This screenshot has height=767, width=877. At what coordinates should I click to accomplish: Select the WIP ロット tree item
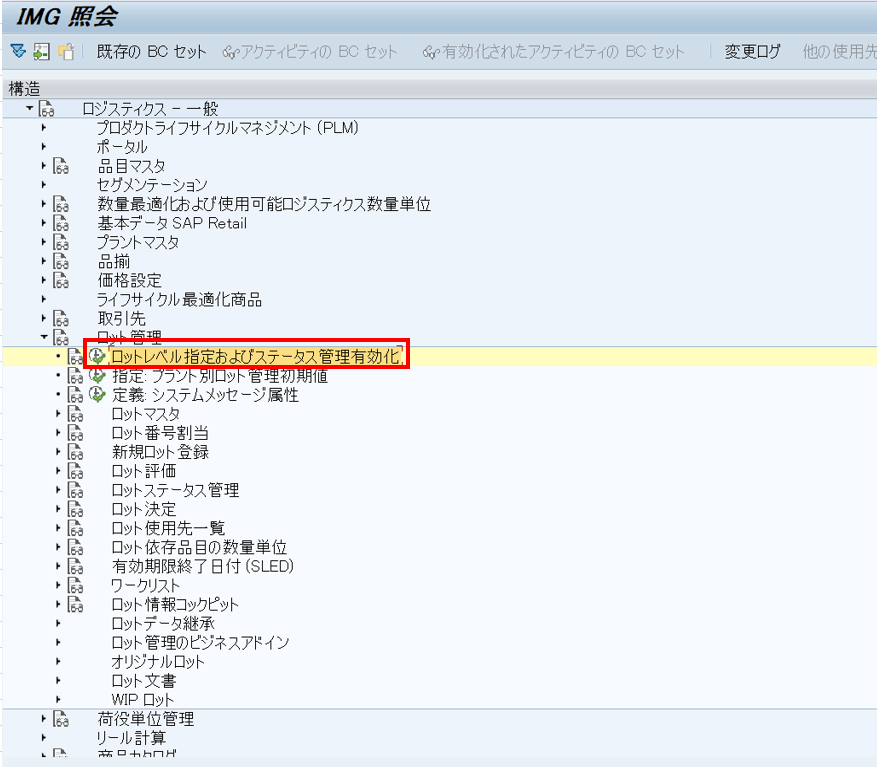(x=142, y=699)
